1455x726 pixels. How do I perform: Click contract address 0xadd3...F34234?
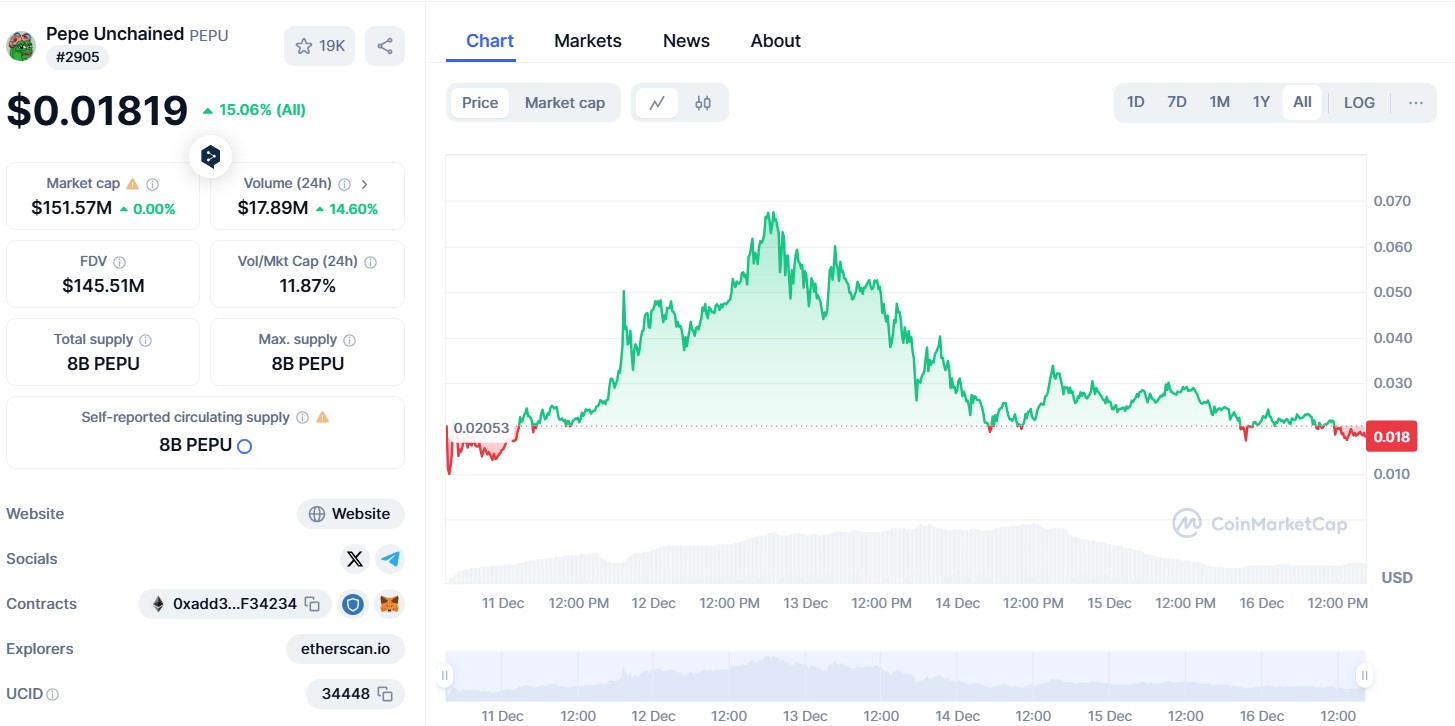(235, 604)
